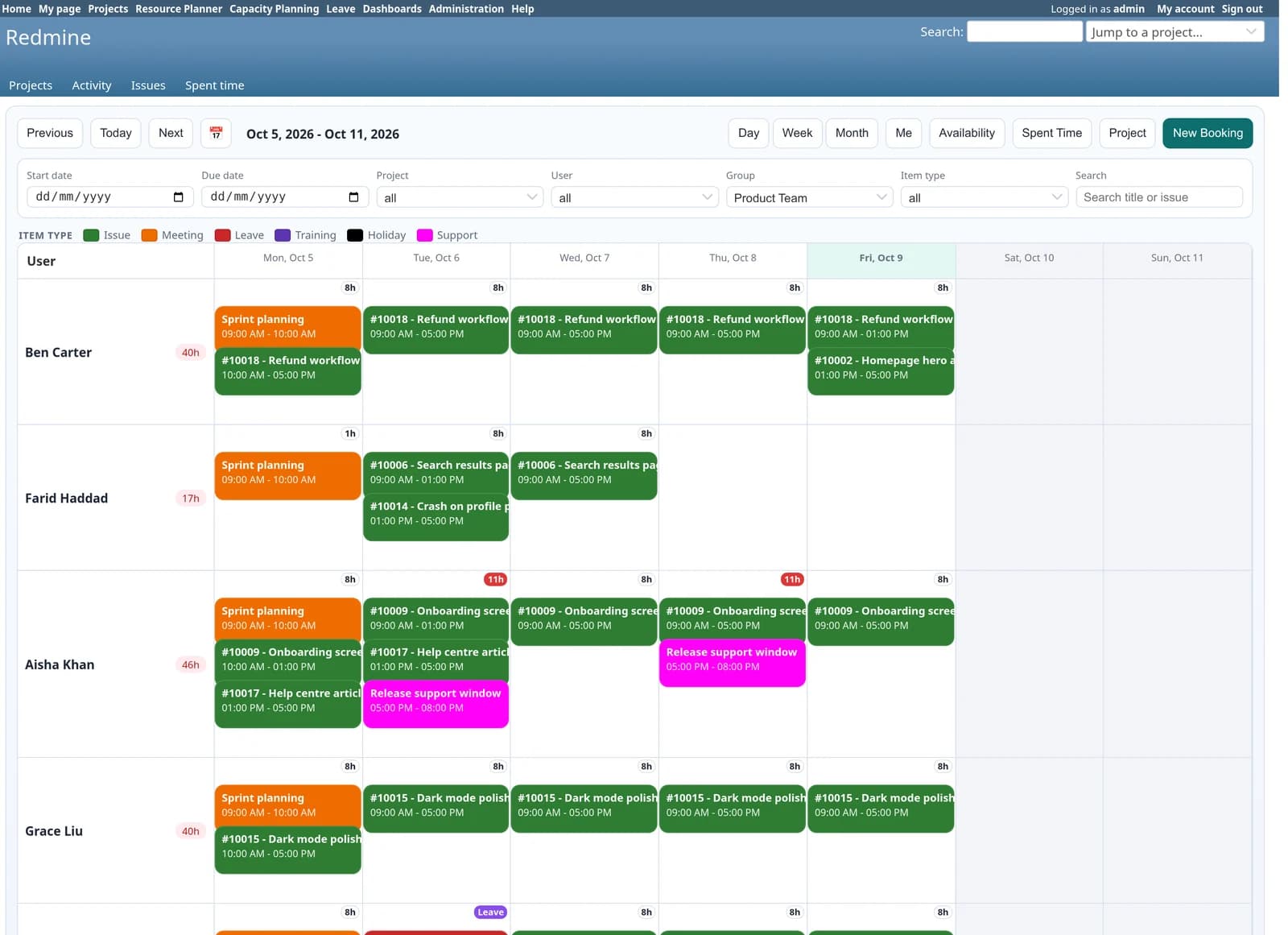Open the Administration menu item

pyautogui.click(x=466, y=9)
